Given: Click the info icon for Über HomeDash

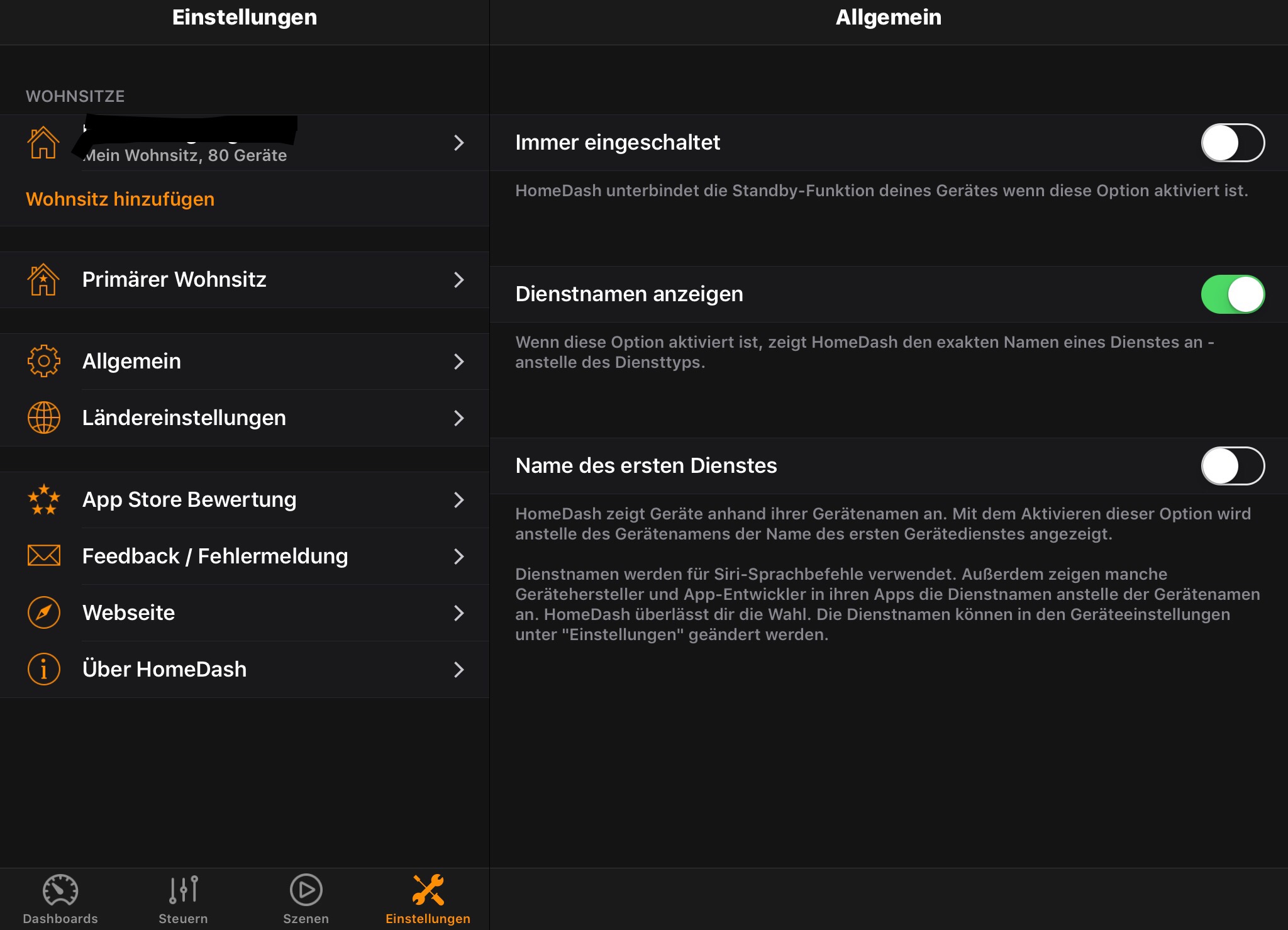Looking at the screenshot, I should point(43,669).
